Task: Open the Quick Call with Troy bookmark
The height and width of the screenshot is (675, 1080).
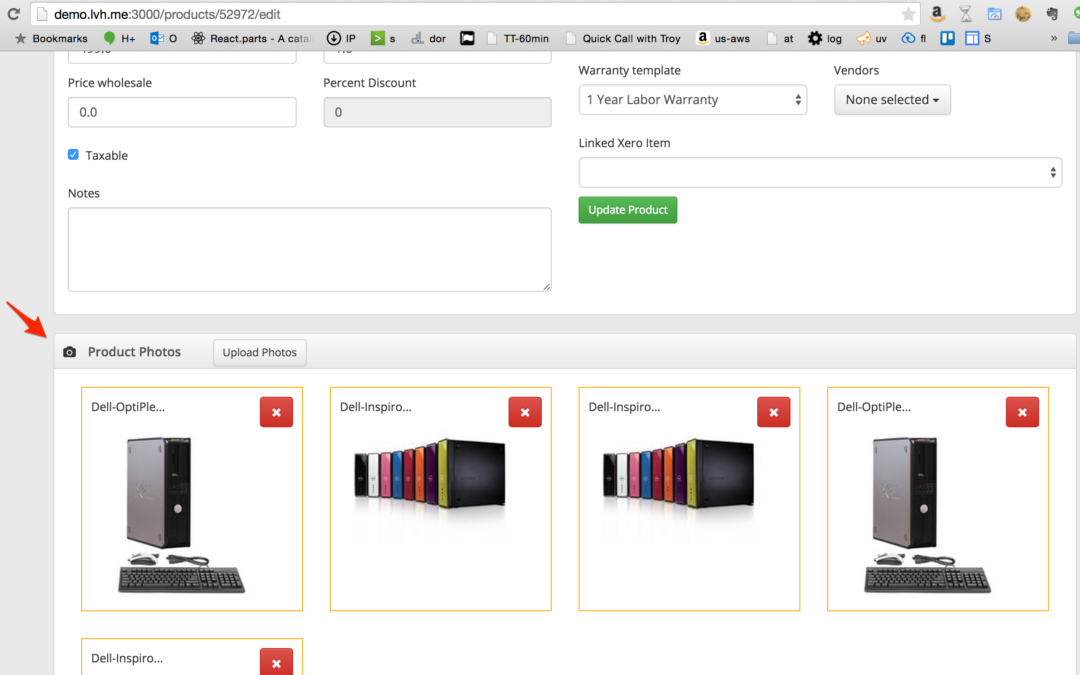Action: pos(623,39)
